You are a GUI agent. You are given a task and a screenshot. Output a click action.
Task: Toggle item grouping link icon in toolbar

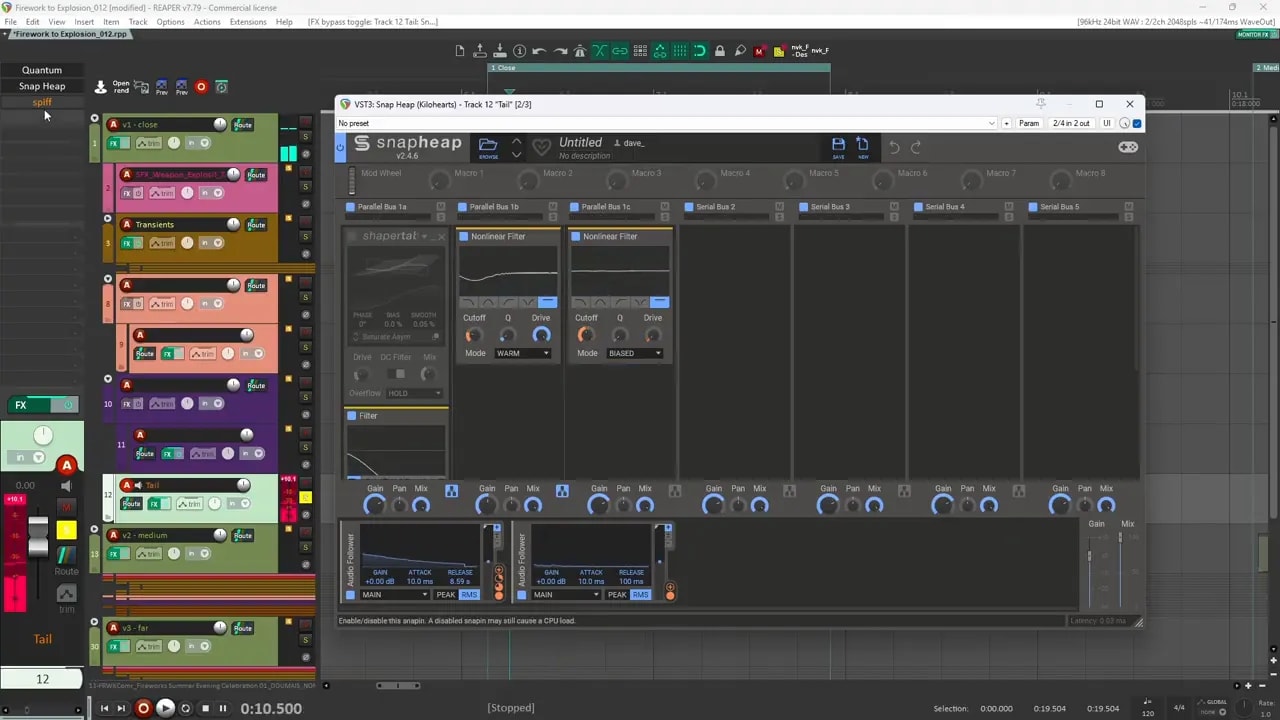pos(620,51)
